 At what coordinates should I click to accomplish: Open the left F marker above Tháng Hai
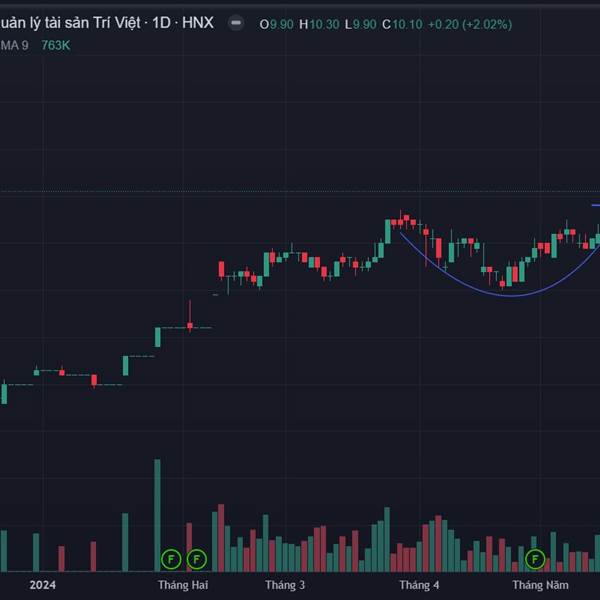[171, 559]
